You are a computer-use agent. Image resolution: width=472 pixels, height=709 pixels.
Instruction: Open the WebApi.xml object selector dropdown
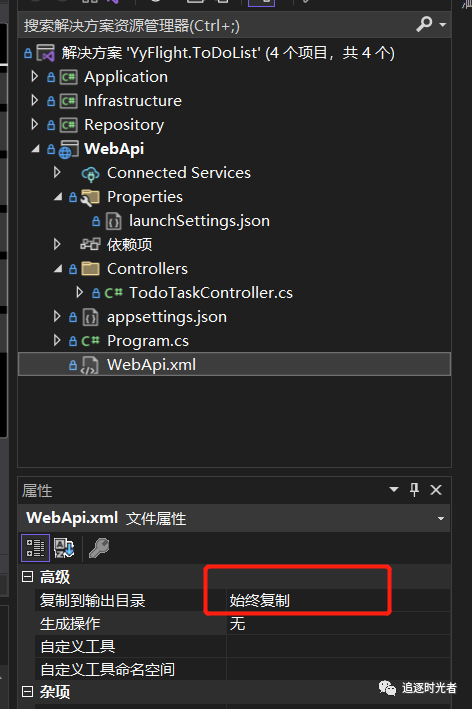441,518
